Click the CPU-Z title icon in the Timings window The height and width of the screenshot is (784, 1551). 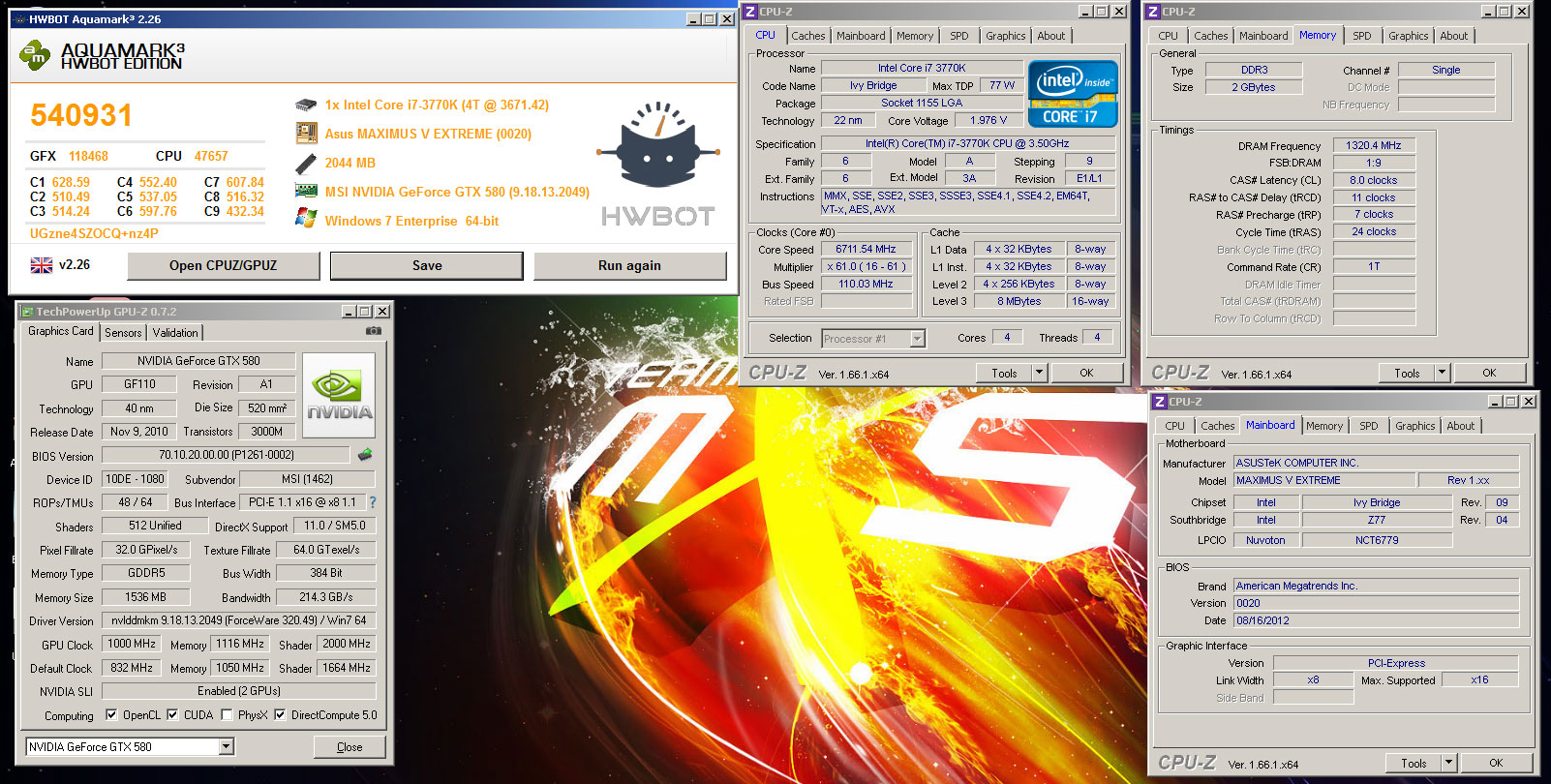click(1152, 12)
